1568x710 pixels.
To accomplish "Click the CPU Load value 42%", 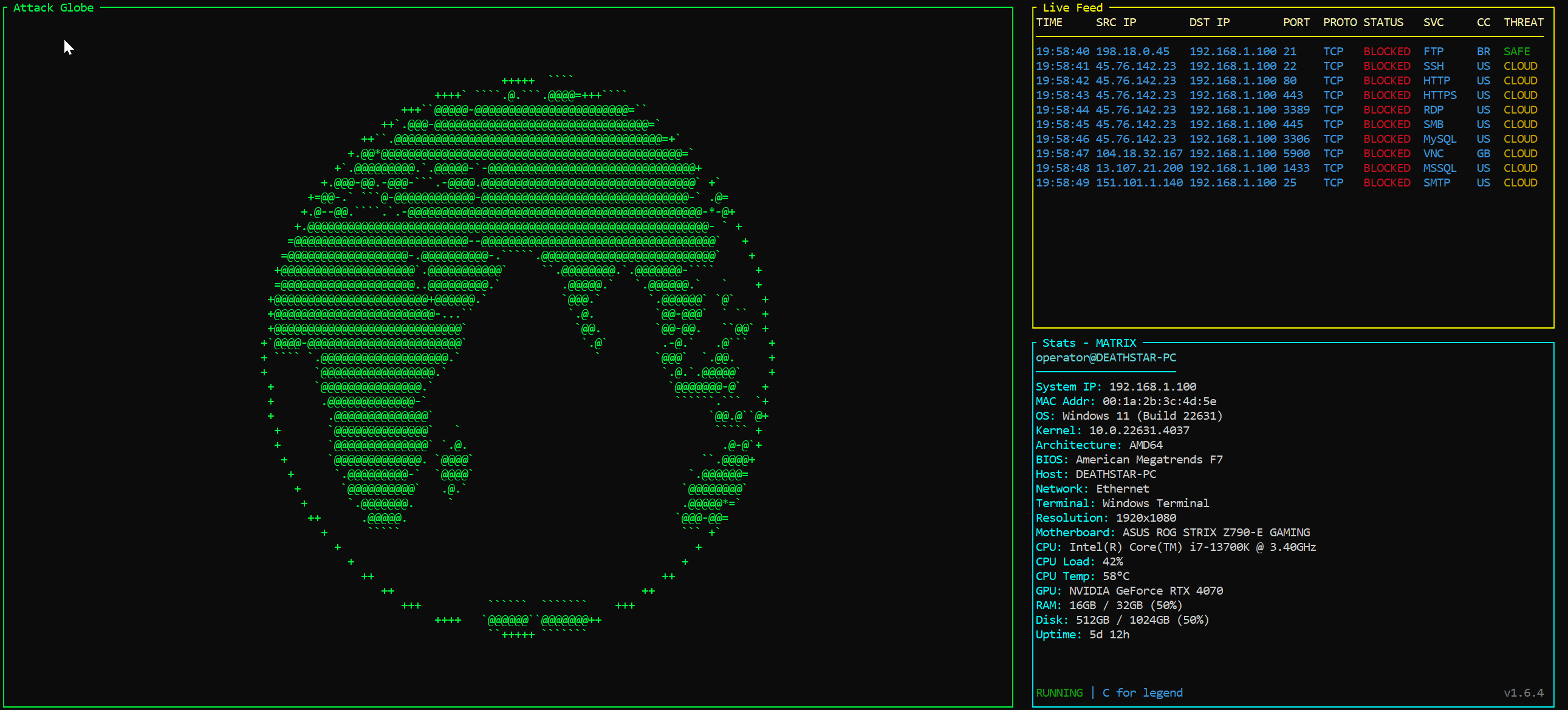I will pyautogui.click(x=1113, y=562).
